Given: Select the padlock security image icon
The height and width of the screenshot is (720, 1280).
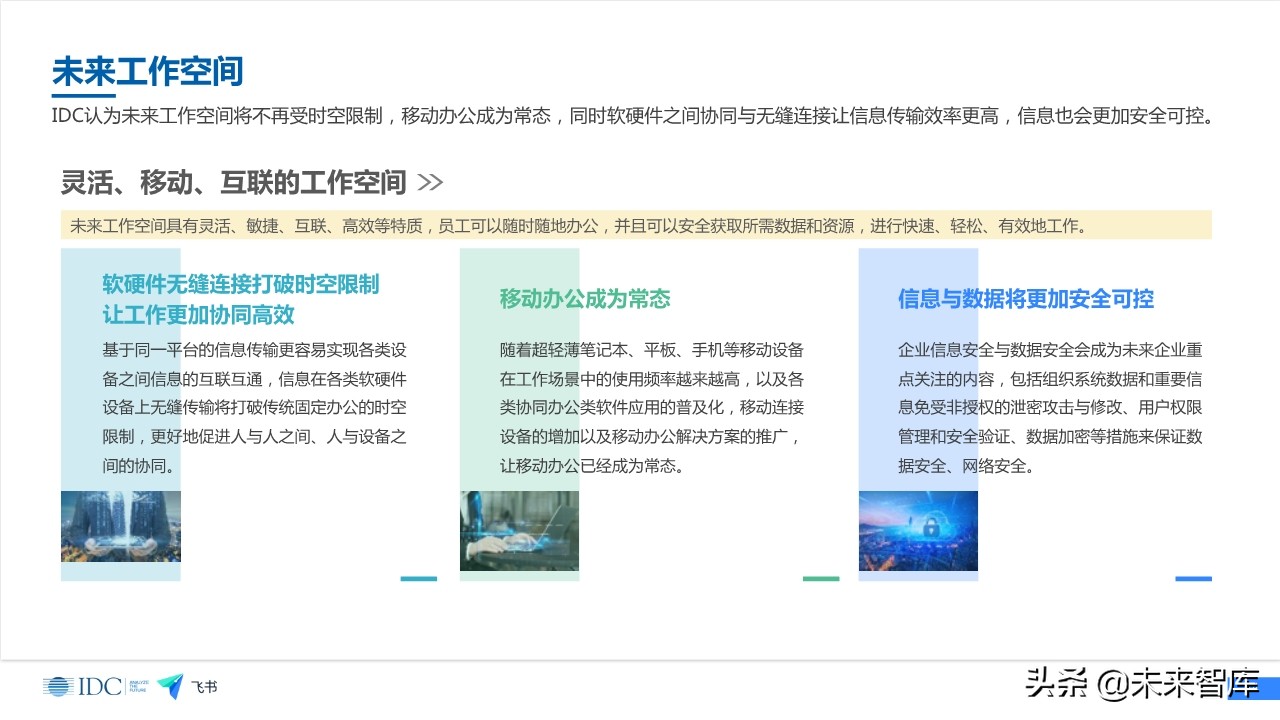Looking at the screenshot, I should (918, 531).
